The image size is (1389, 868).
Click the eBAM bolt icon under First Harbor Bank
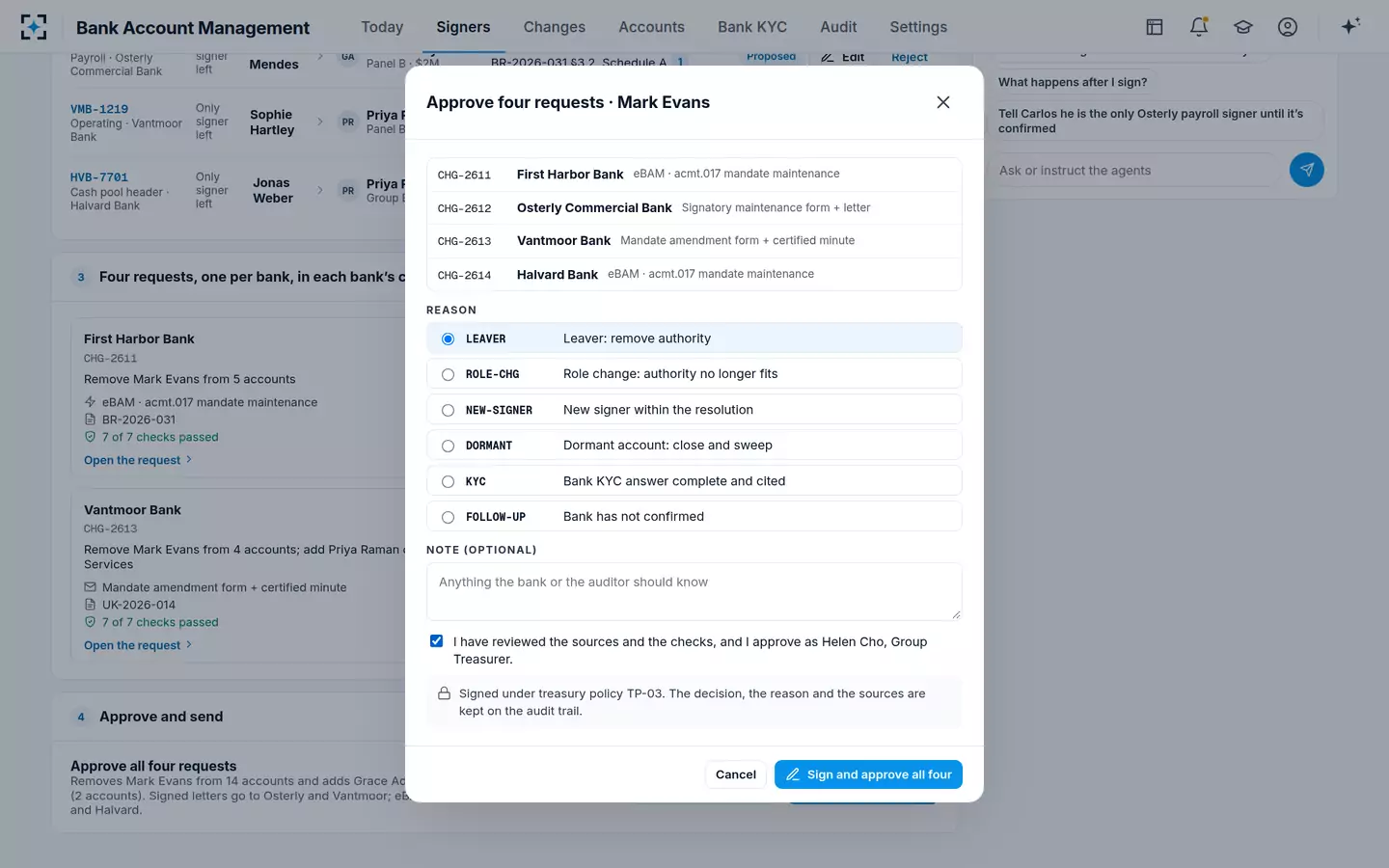90,402
